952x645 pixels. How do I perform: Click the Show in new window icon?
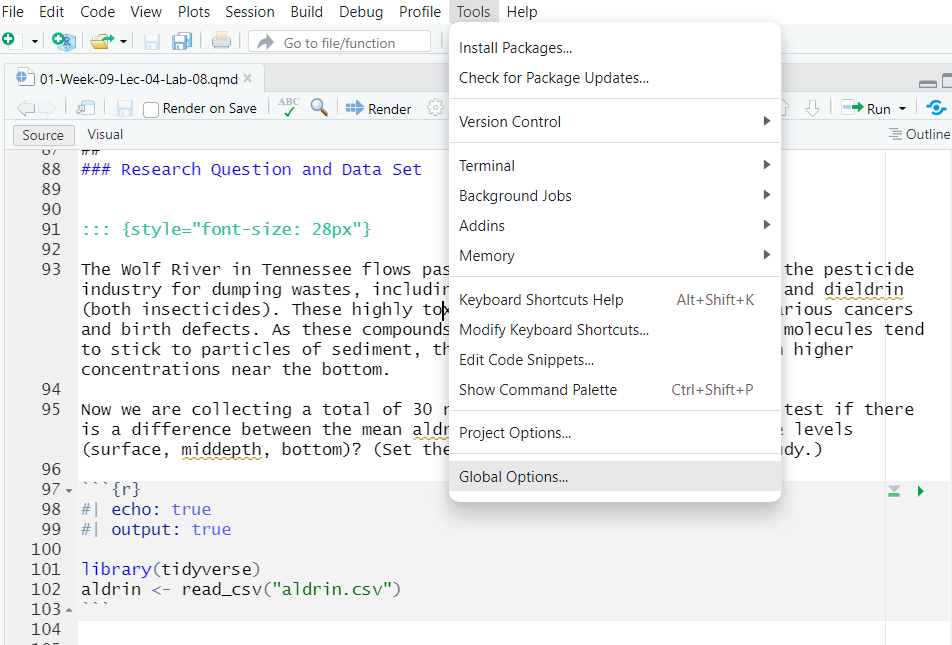(86, 108)
